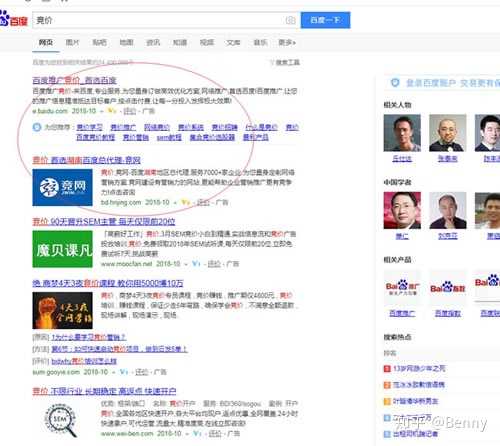Click the V badge after bd.hnjing.com
Viewport: 500px width, 446px height.
click(185, 202)
